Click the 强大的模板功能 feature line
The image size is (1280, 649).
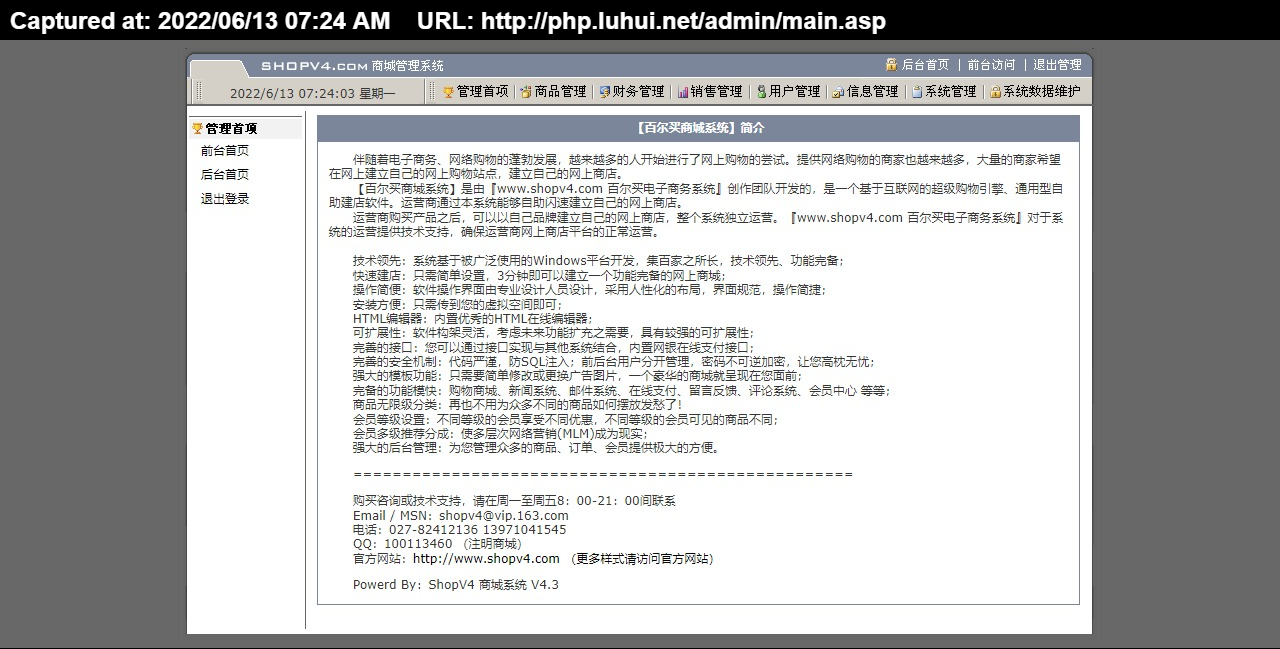coord(577,376)
